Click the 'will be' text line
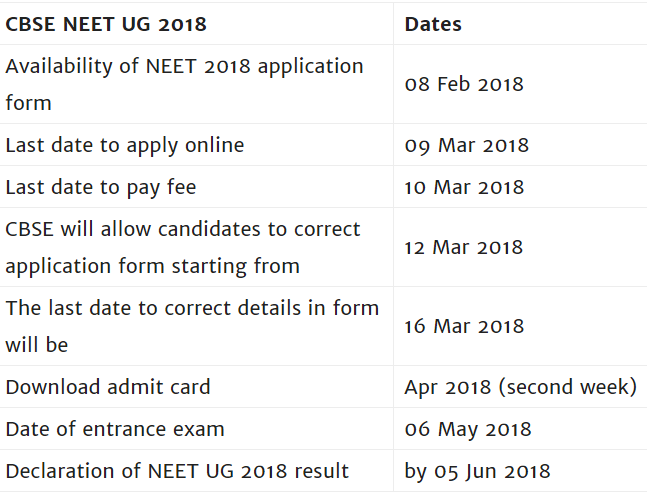The height and width of the screenshot is (496, 647). click(x=36, y=345)
